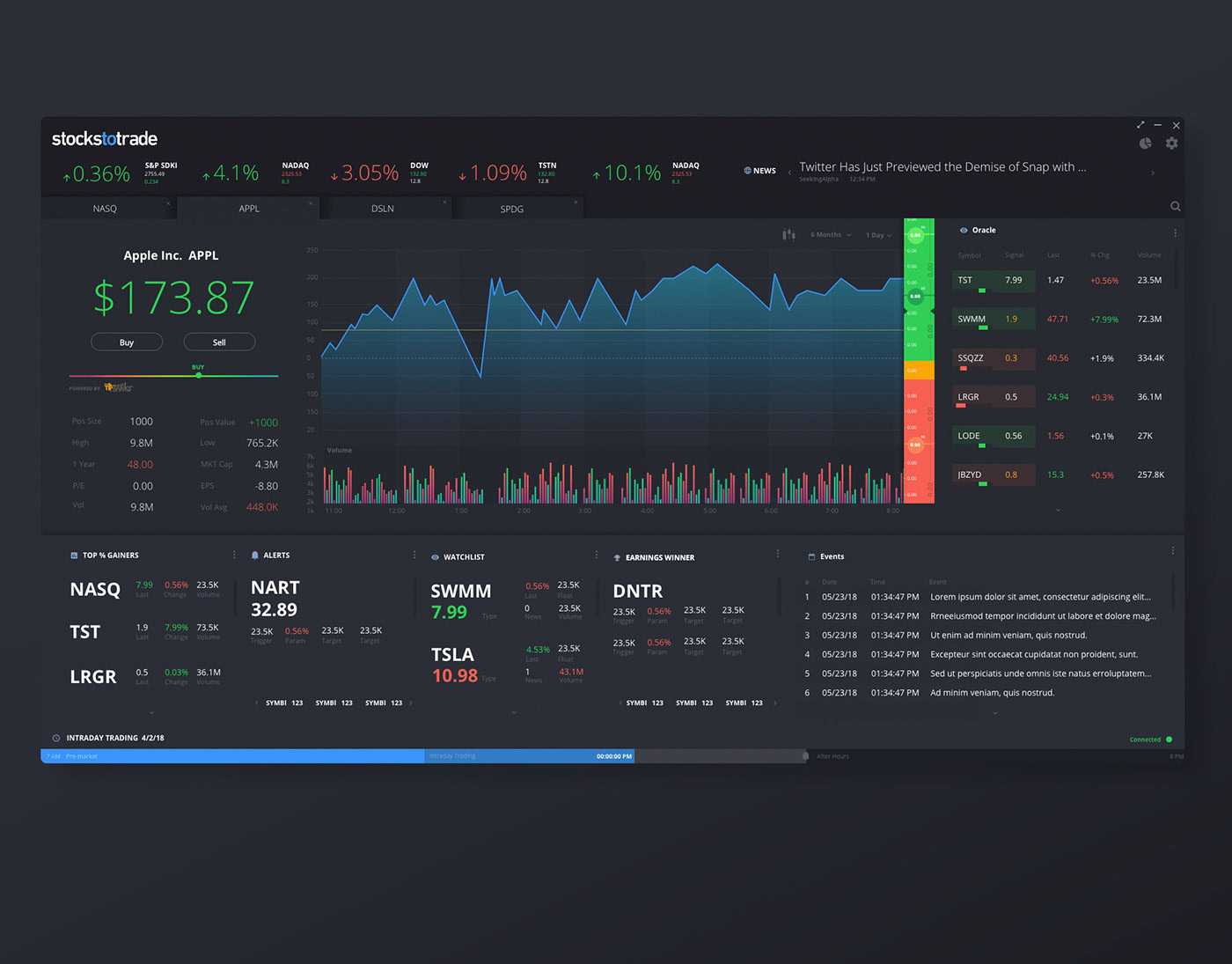Select the SSQZZ row in Oracle table

[x=1060, y=358]
